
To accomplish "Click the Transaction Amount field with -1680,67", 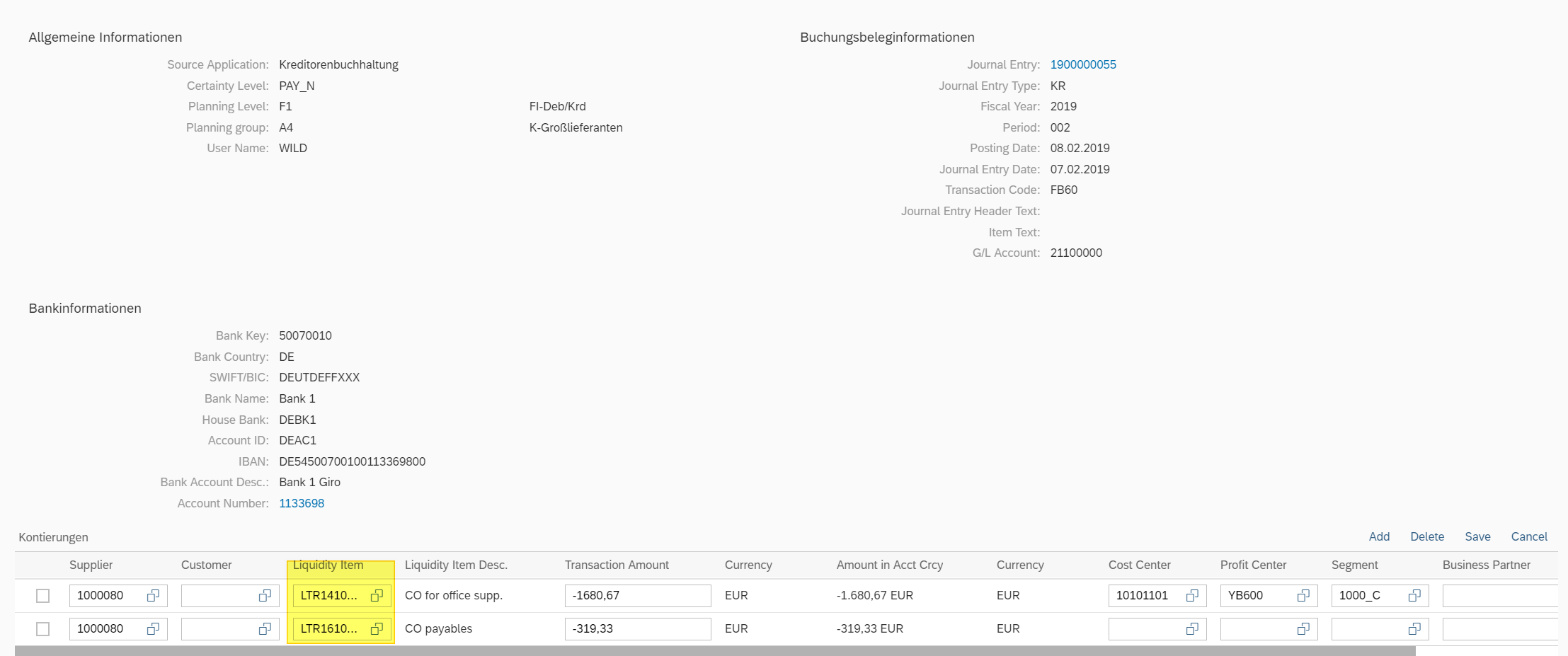I will (637, 596).
